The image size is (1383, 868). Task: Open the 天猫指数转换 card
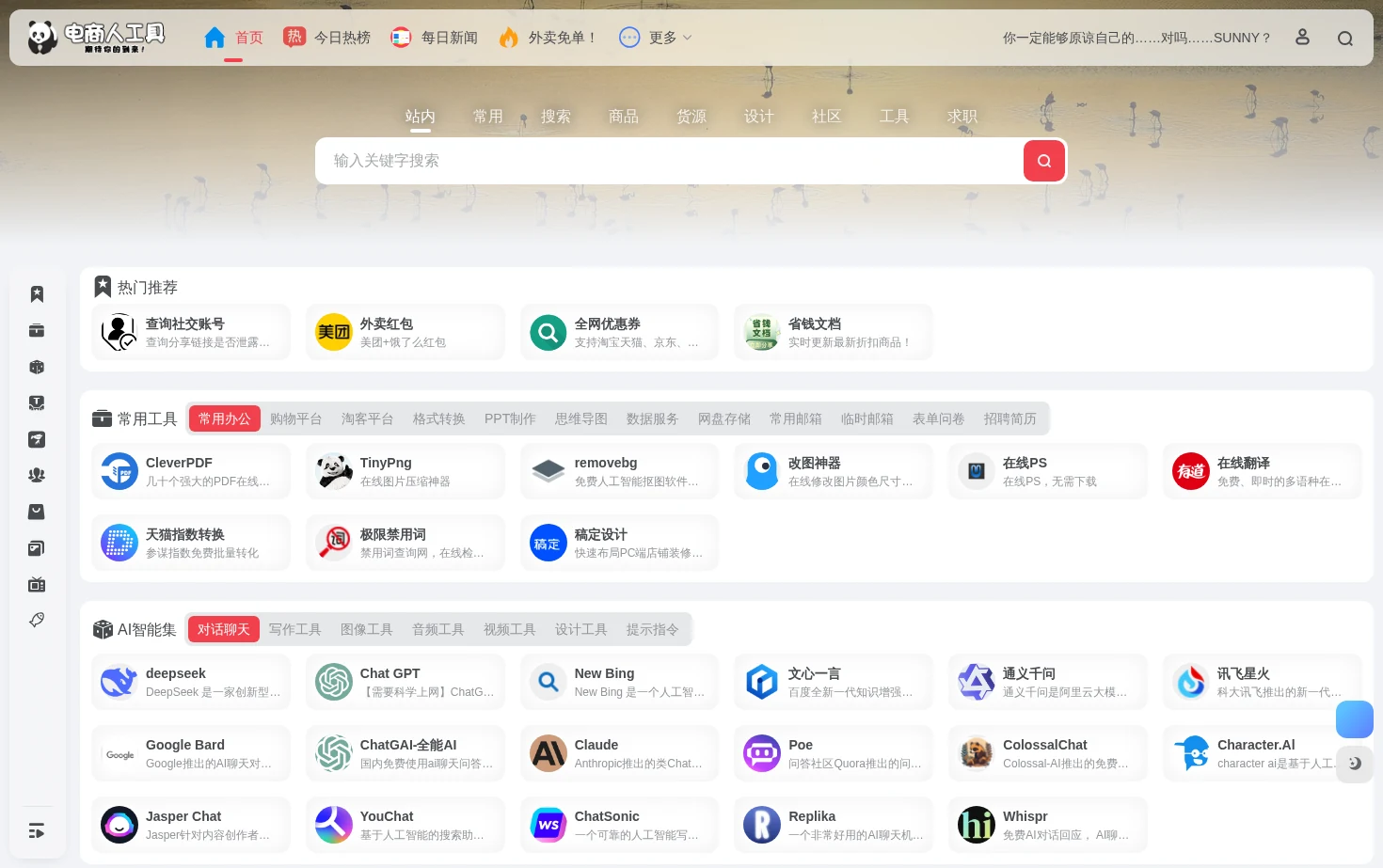pos(191,543)
